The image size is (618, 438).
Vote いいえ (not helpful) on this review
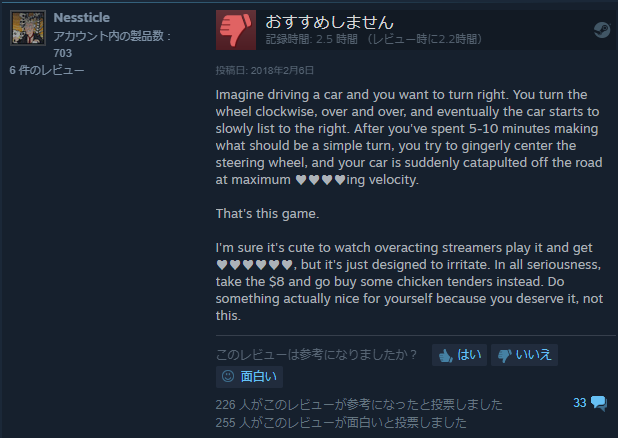(524, 355)
